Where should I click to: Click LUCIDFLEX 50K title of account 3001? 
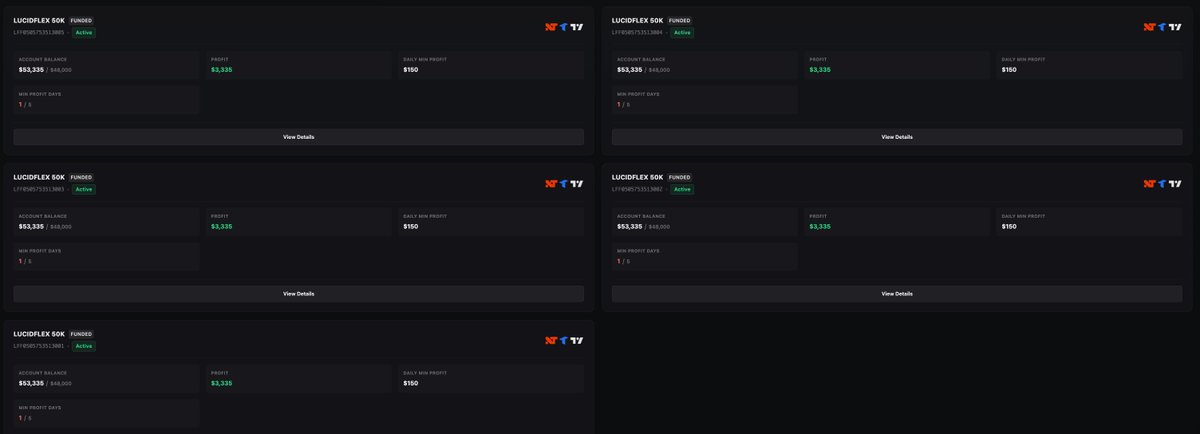click(x=39, y=334)
